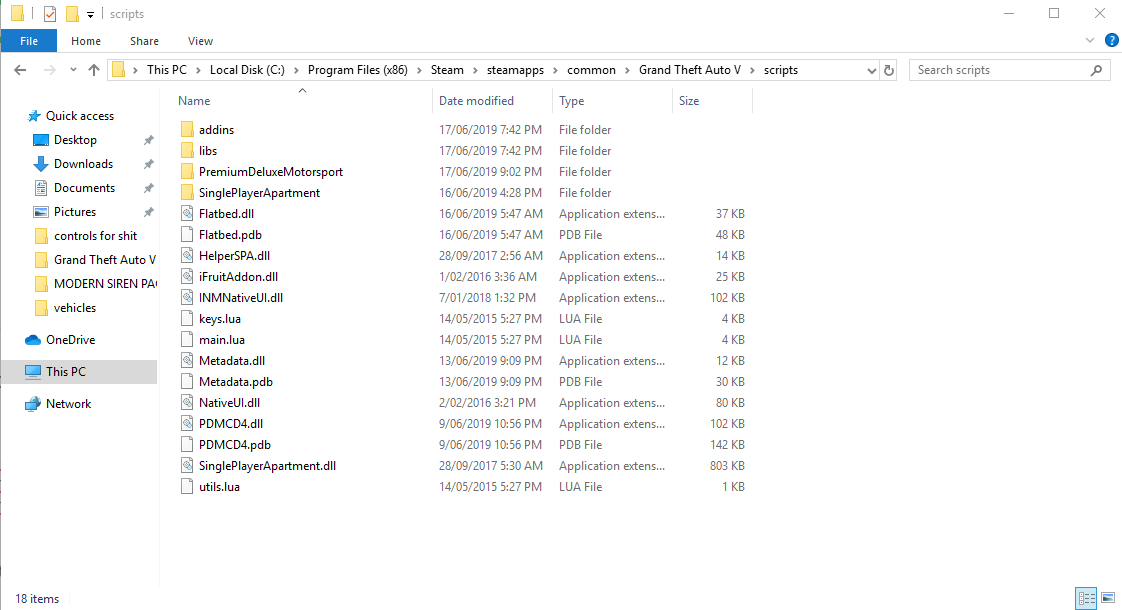Select utils.lua file name

pyautogui.click(x=219, y=487)
